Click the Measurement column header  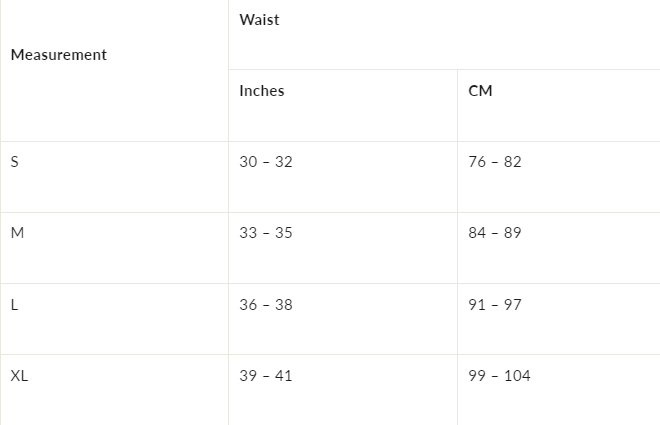click(58, 55)
